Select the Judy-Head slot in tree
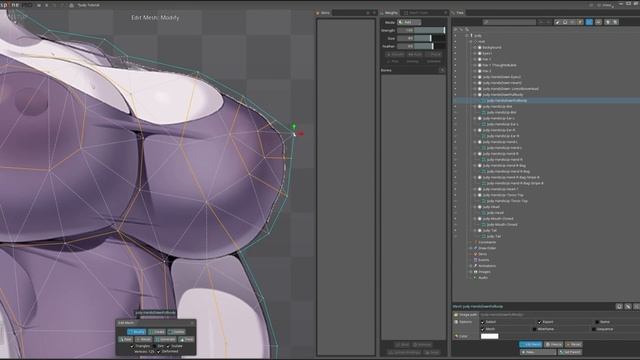Viewport: 640px width, 360px height. (491, 207)
